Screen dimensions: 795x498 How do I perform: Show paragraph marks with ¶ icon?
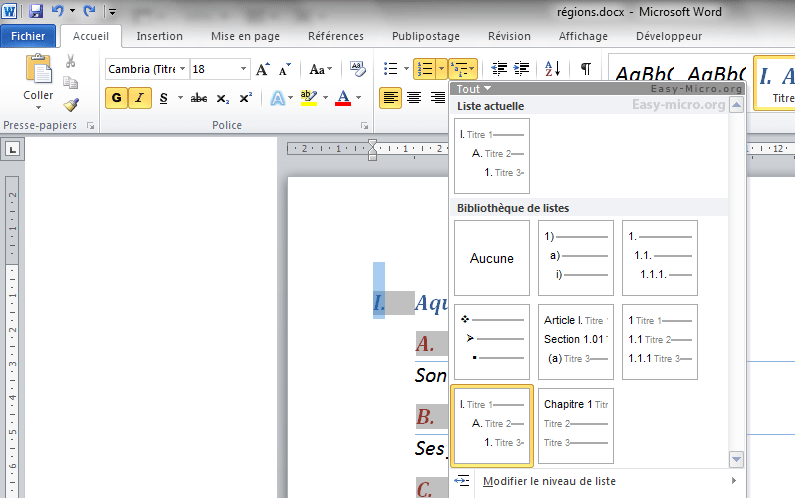pyautogui.click(x=586, y=68)
